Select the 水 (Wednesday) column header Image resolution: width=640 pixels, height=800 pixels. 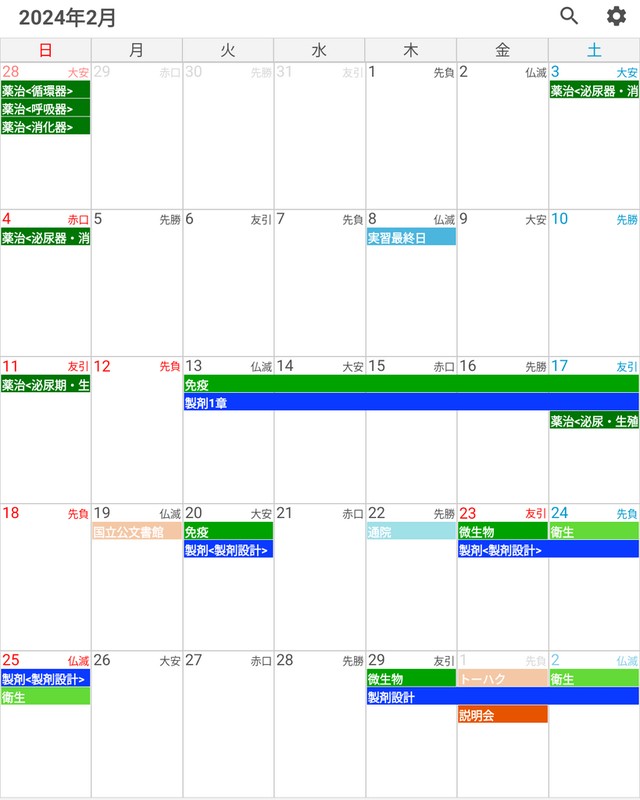[x=319, y=50]
